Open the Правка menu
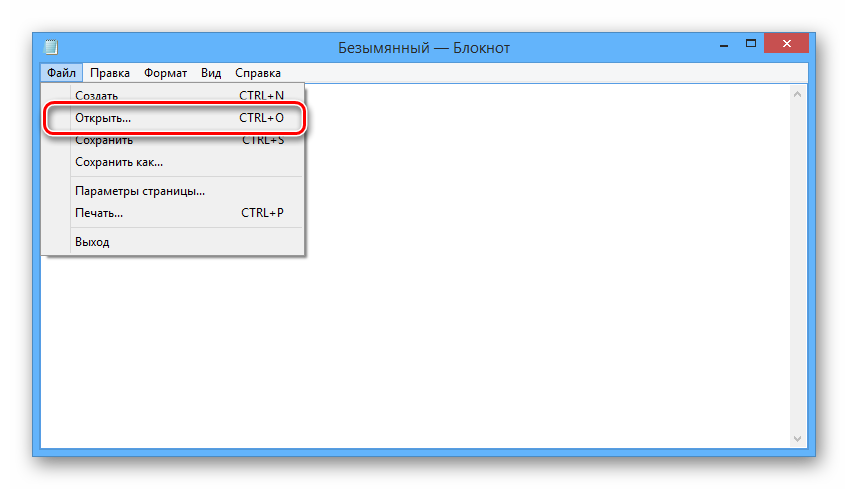Viewport: 848px width, 489px height. [110, 73]
